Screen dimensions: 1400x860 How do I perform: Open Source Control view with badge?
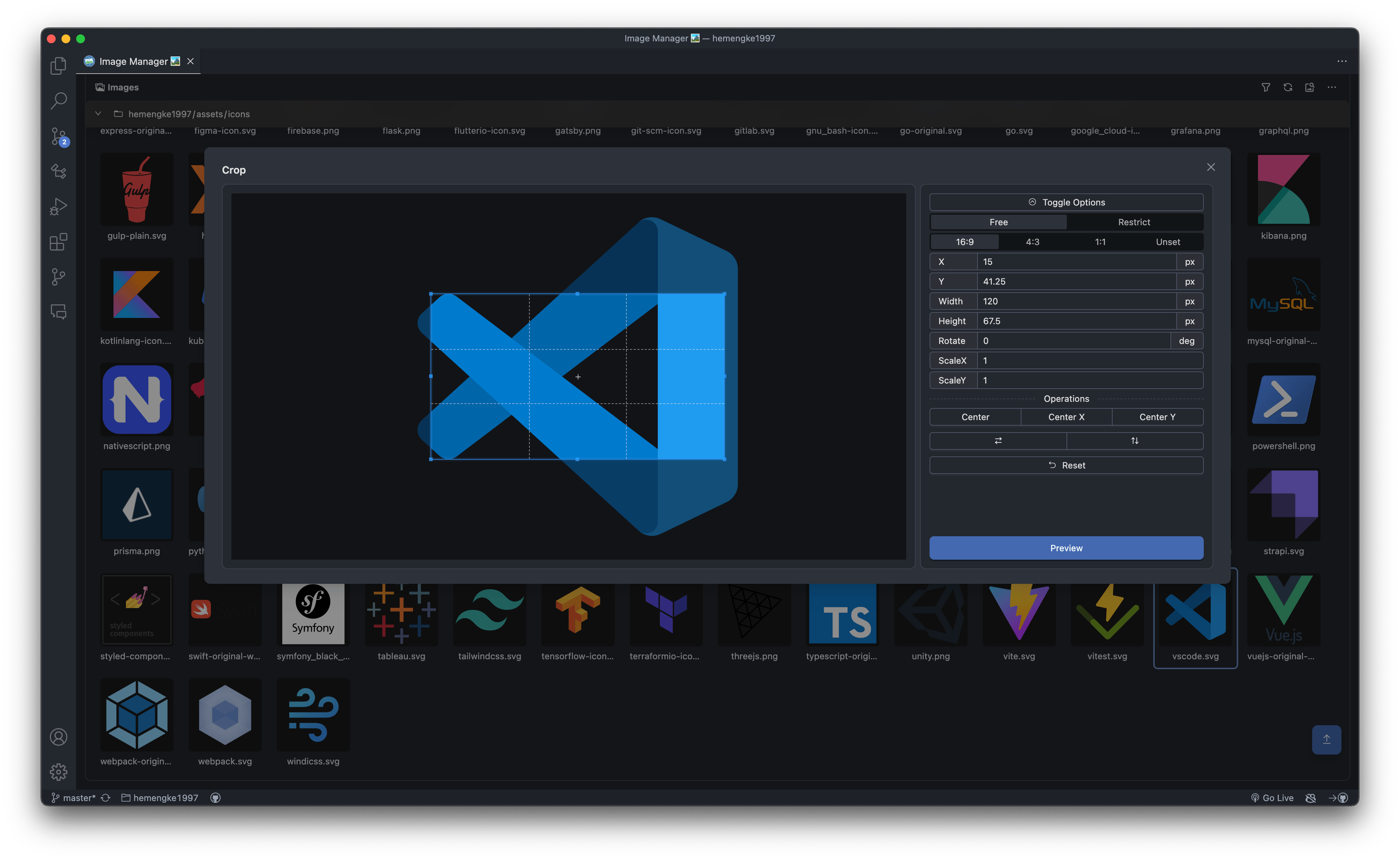[x=59, y=137]
